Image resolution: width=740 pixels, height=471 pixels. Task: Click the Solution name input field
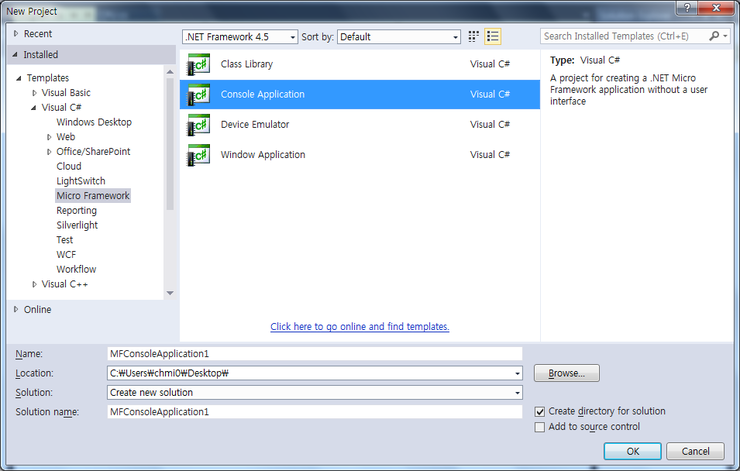click(315, 412)
